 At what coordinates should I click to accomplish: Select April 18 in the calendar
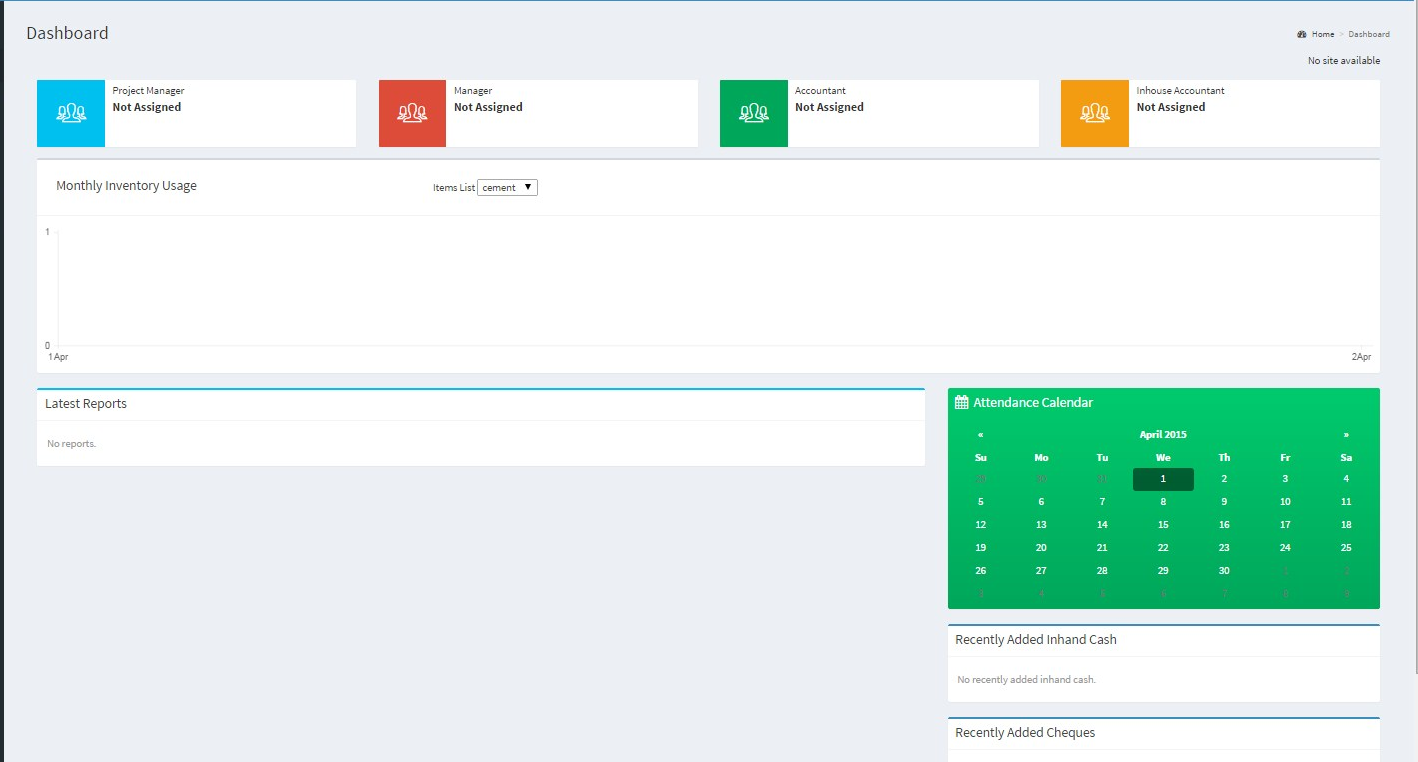tap(1346, 525)
